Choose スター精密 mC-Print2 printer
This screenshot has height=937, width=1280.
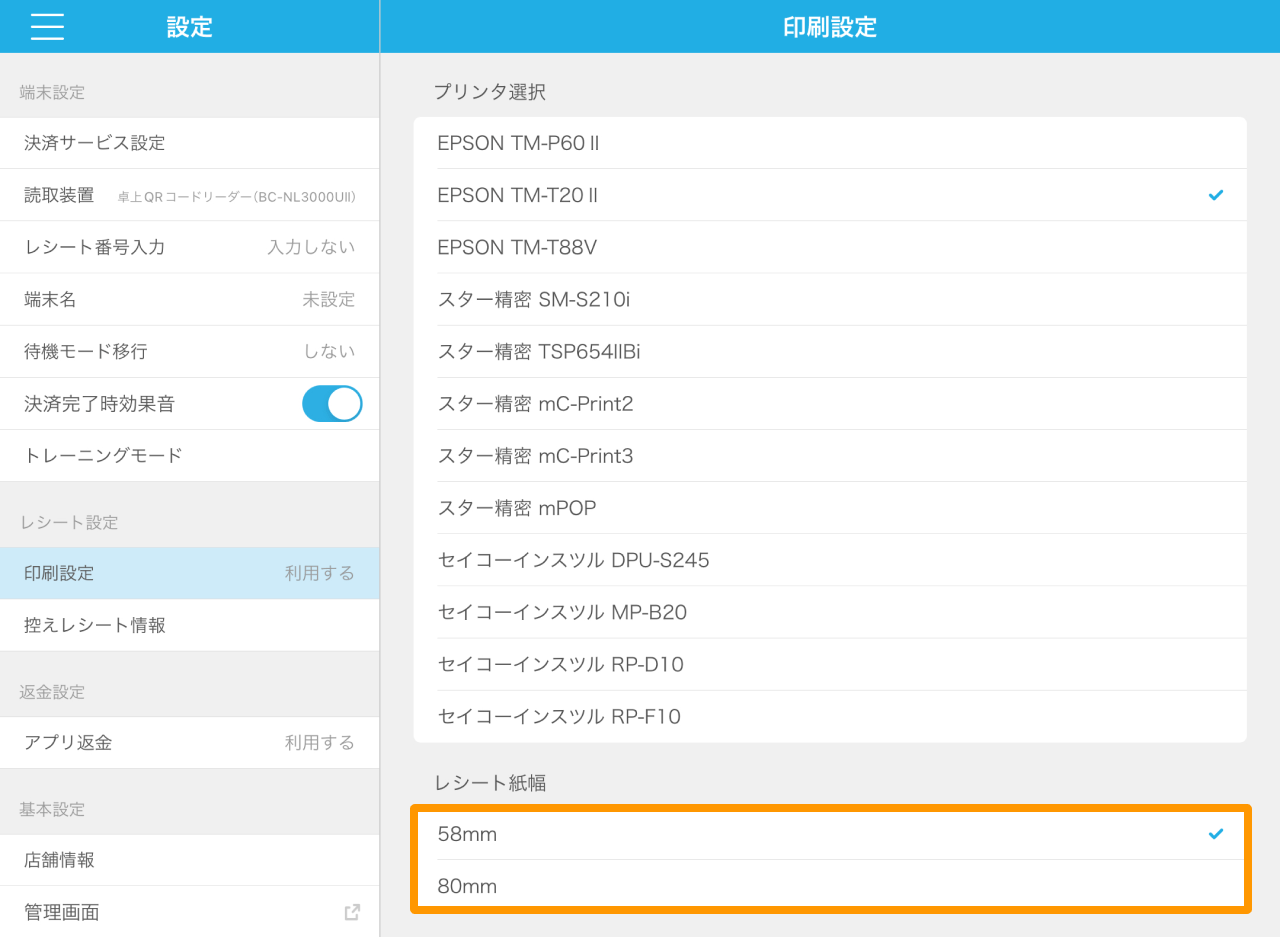pyautogui.click(x=830, y=403)
